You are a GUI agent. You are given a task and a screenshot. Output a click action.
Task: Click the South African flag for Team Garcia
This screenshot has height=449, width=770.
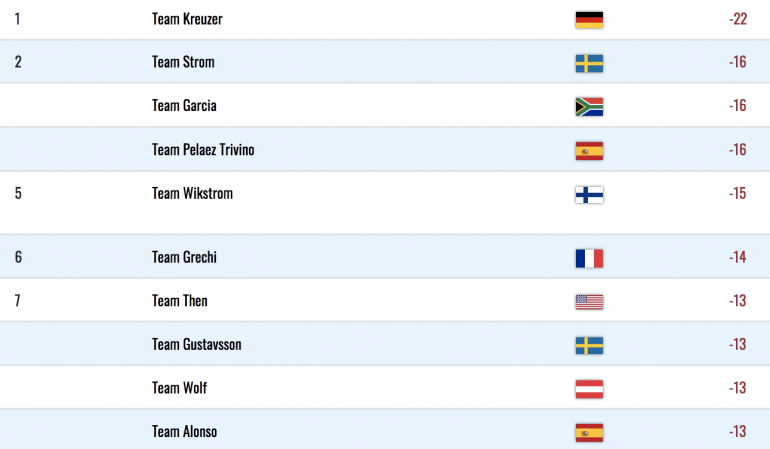[589, 107]
